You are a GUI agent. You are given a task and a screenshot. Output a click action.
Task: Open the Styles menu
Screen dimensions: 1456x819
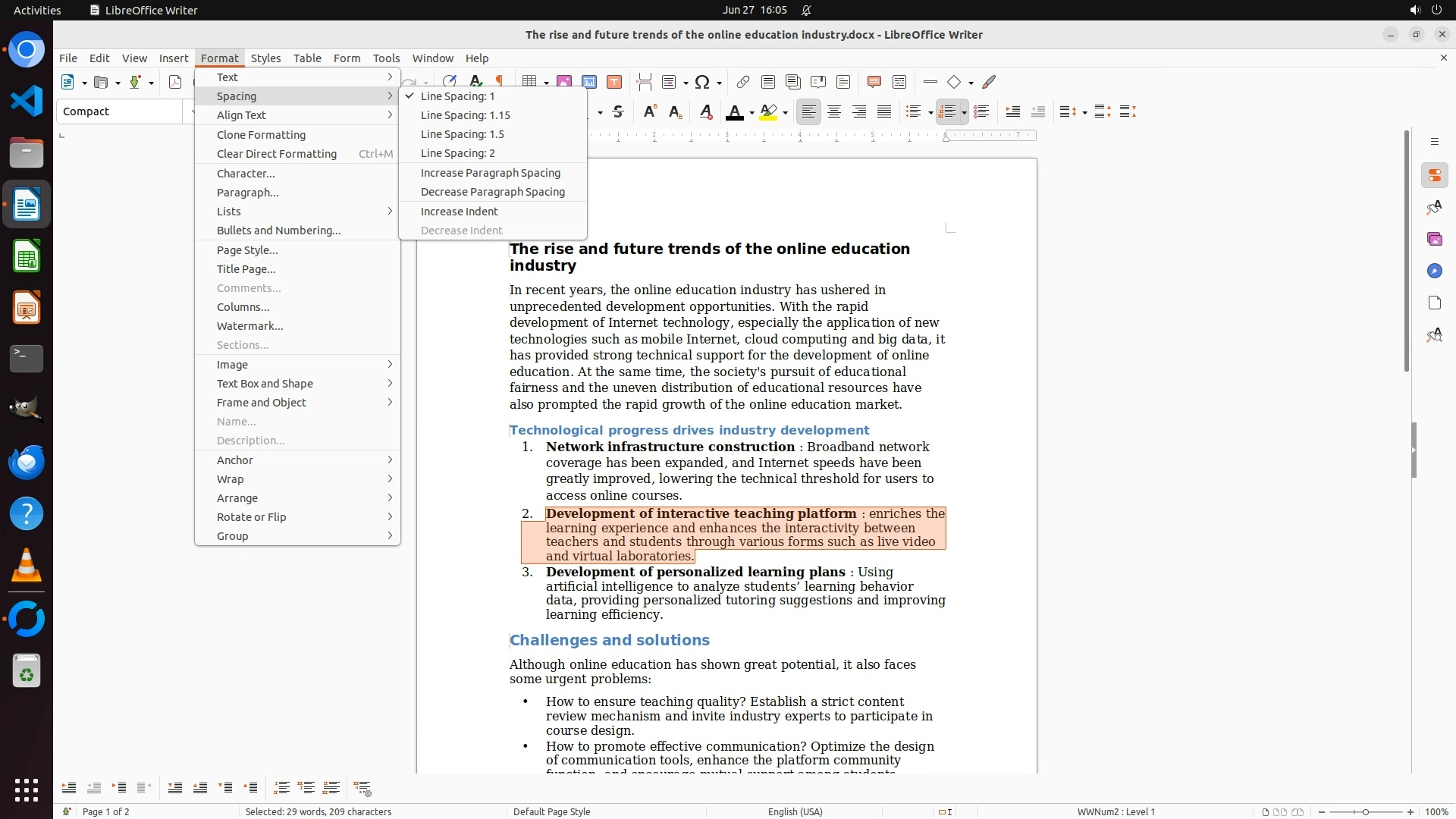(265, 58)
